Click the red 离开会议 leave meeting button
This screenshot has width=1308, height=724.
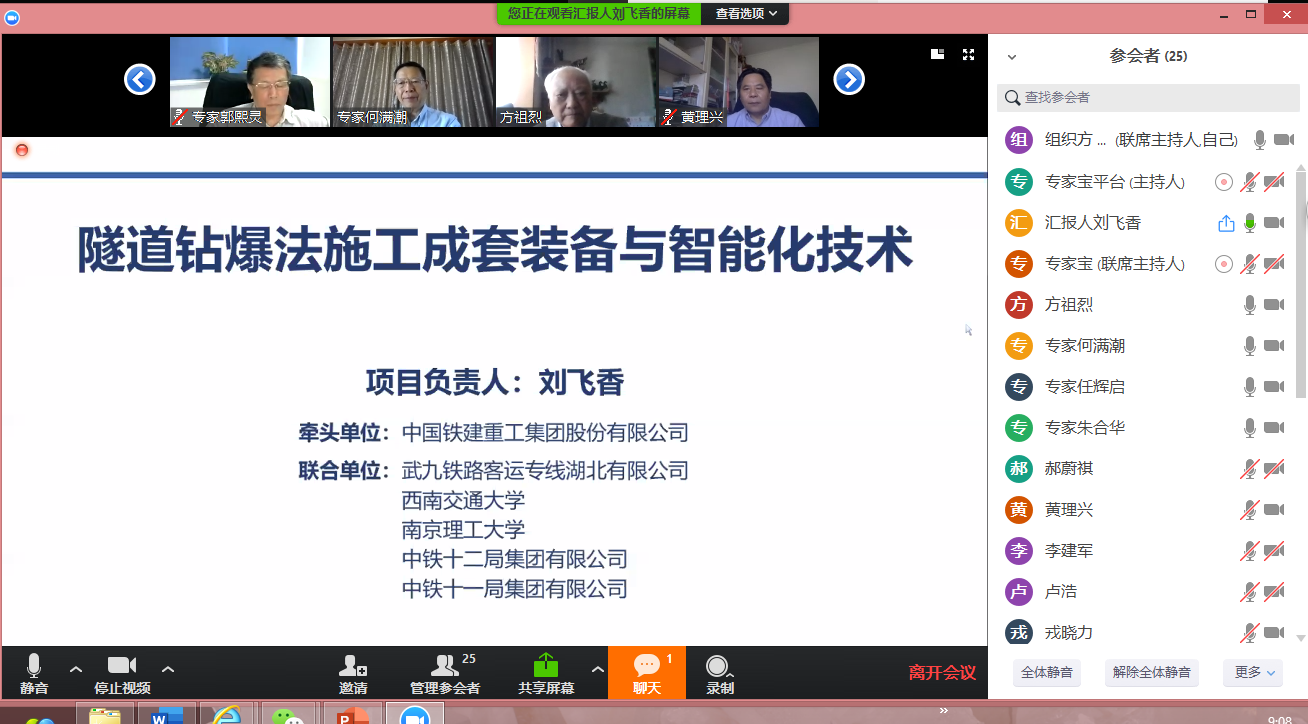pyautogui.click(x=941, y=673)
